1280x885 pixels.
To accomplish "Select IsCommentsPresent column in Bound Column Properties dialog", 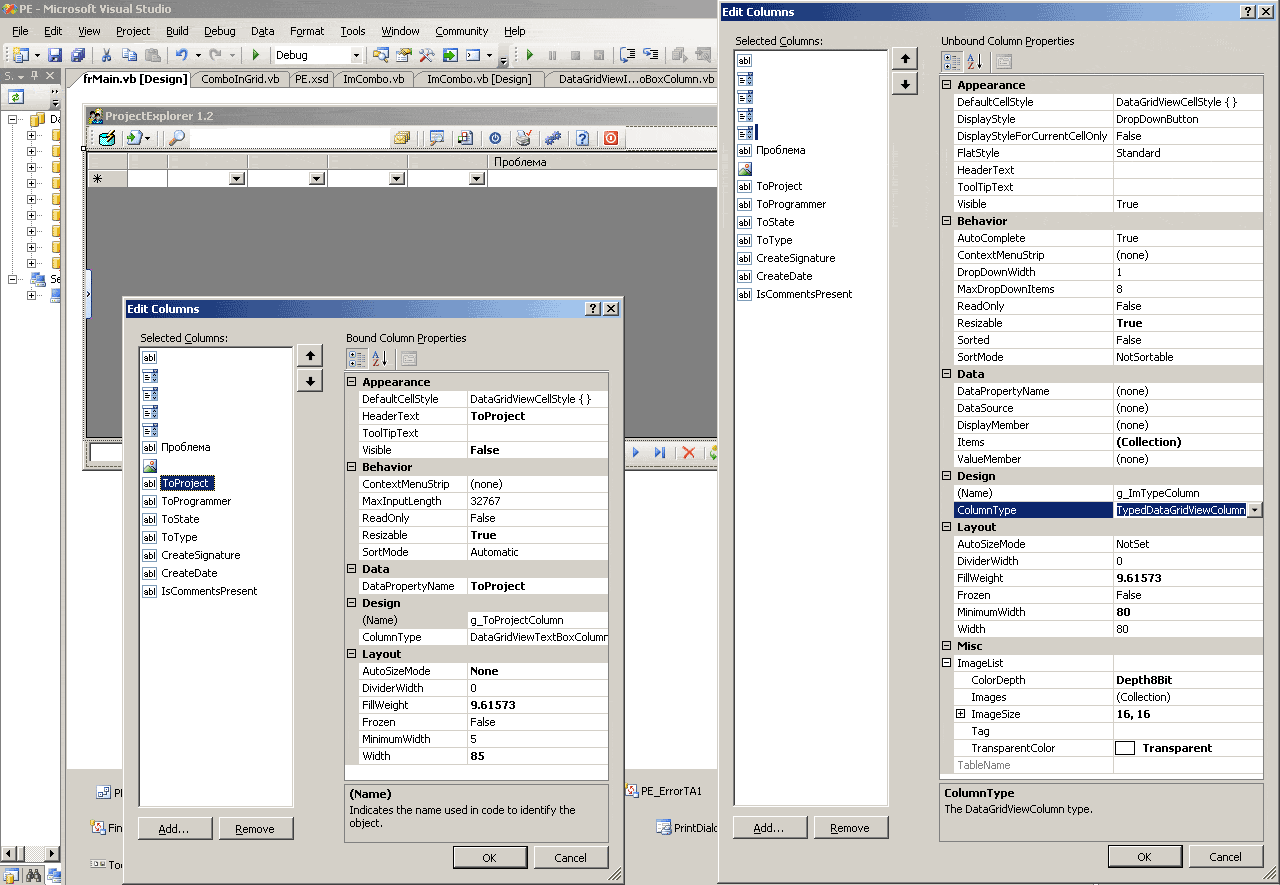I will (x=209, y=591).
